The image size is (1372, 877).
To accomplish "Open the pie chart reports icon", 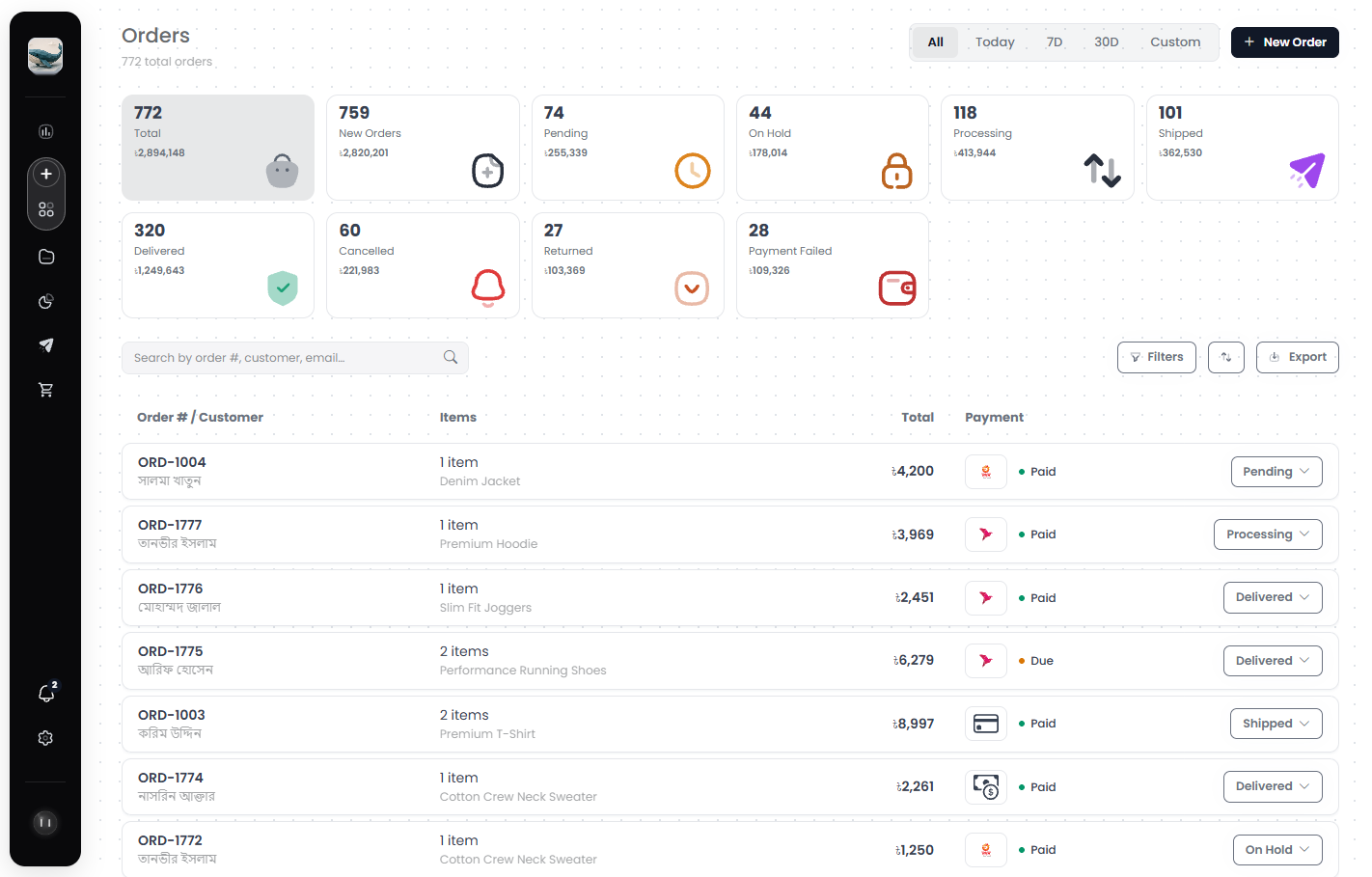I will [x=45, y=302].
